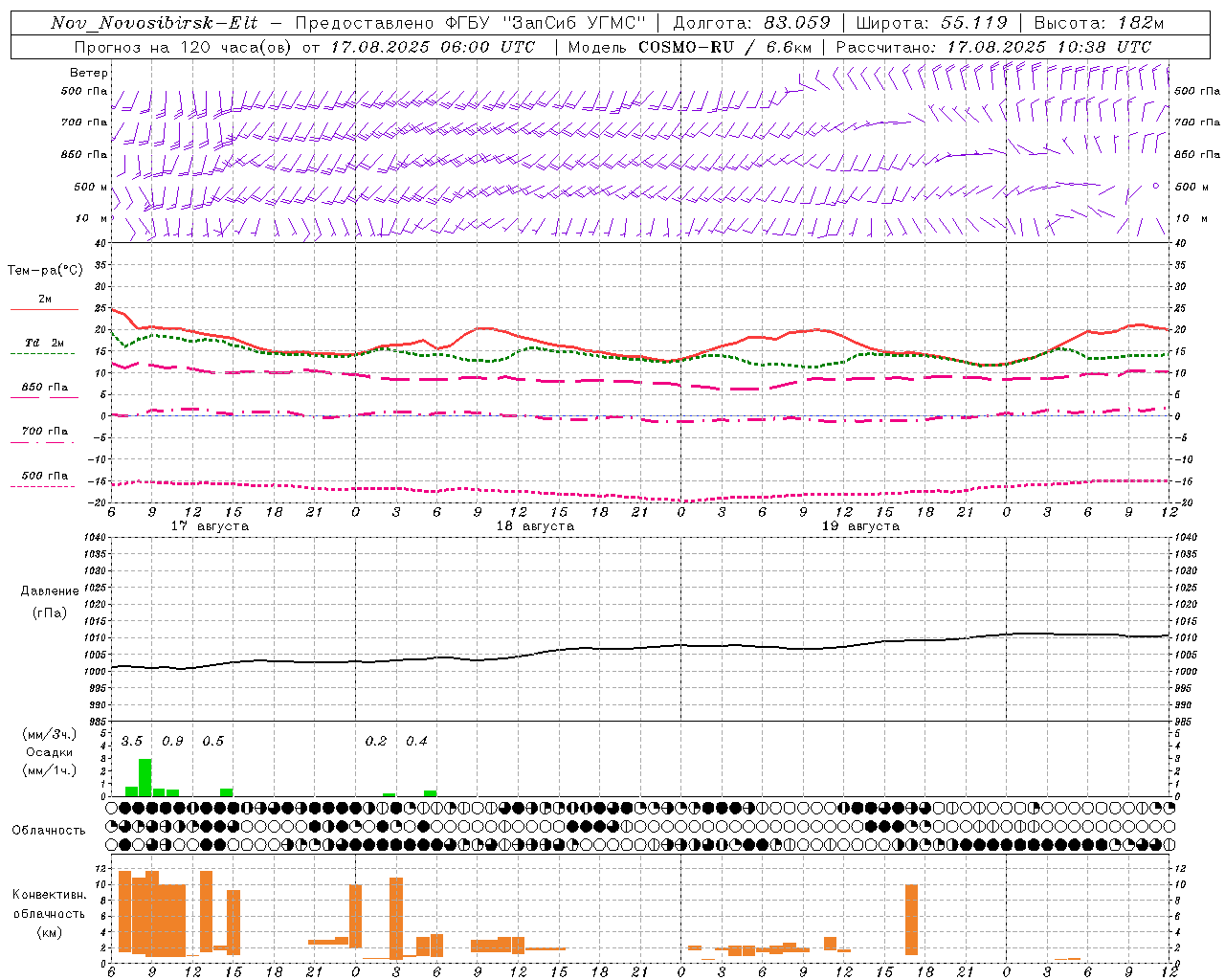This screenshot has height=980, width=1225.
Task: Select the wind panel label "Ветер"
Action: point(89,73)
